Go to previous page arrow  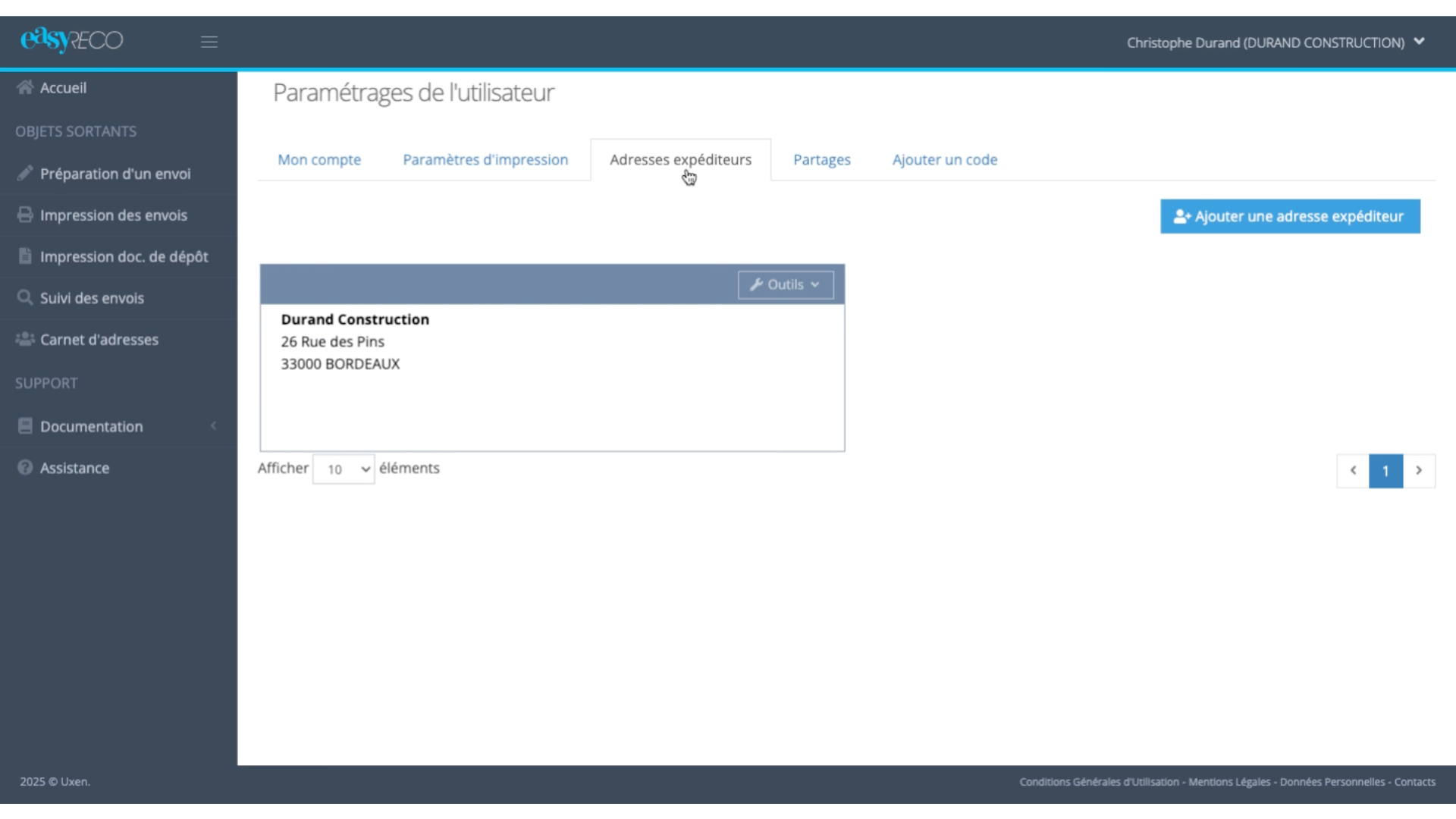1353,471
